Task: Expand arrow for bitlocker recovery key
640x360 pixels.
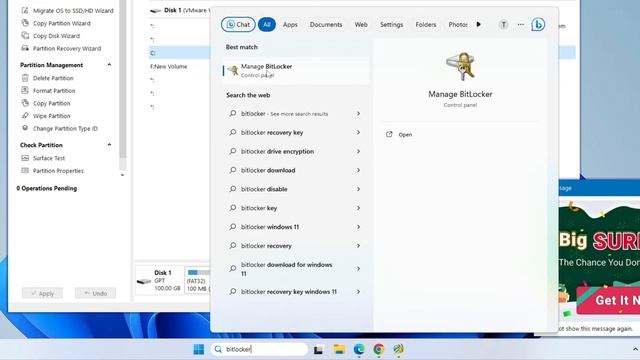Action: [358, 132]
